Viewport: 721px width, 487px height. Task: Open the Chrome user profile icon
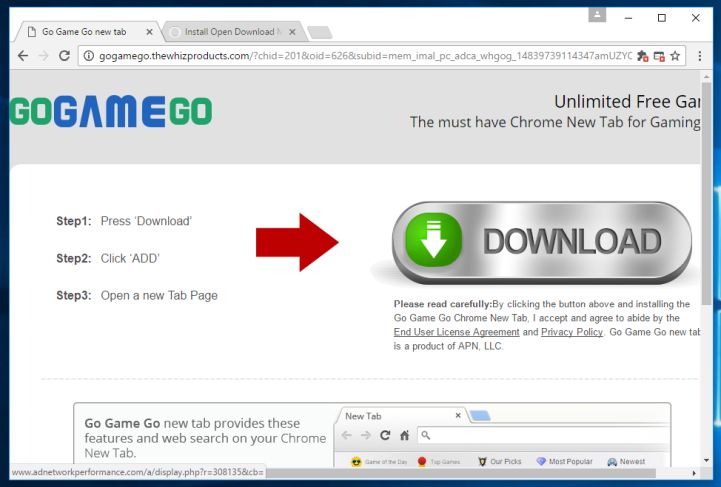pos(597,15)
